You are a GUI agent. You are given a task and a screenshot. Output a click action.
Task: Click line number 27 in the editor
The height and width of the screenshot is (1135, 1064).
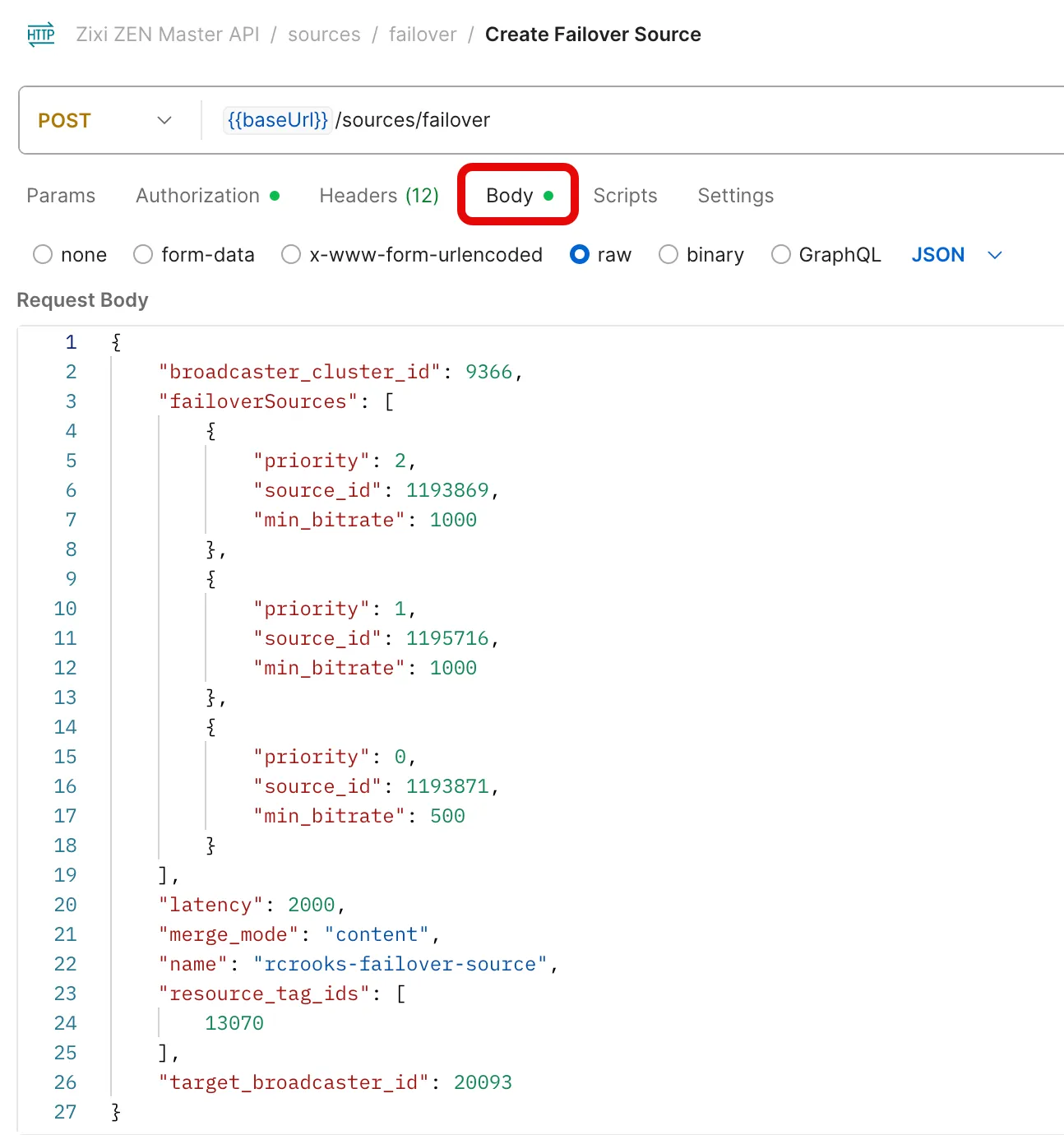(65, 1112)
